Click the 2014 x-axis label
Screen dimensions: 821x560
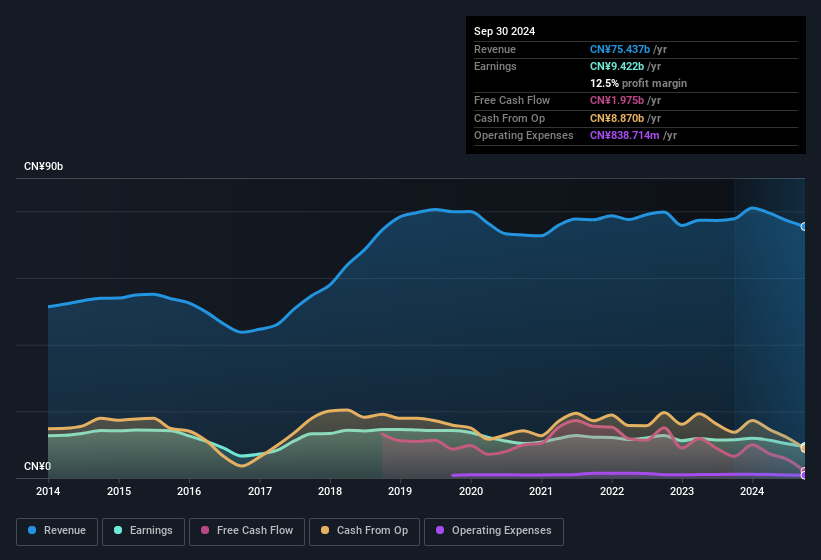coord(48,491)
